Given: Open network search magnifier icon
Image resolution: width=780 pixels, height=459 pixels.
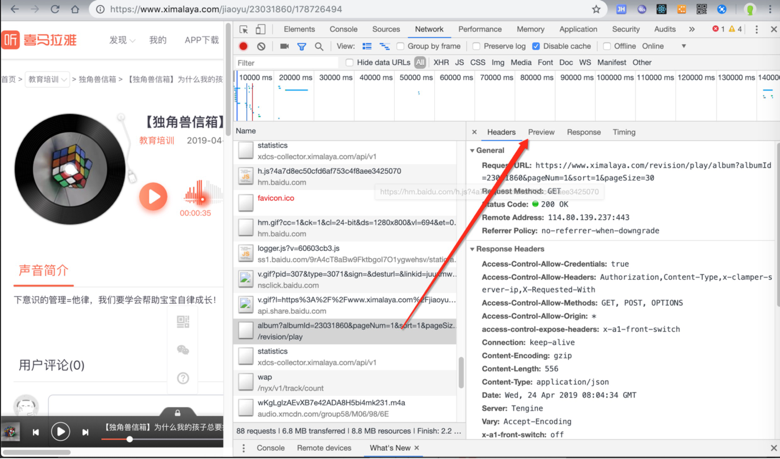Looking at the screenshot, I should click(319, 46).
